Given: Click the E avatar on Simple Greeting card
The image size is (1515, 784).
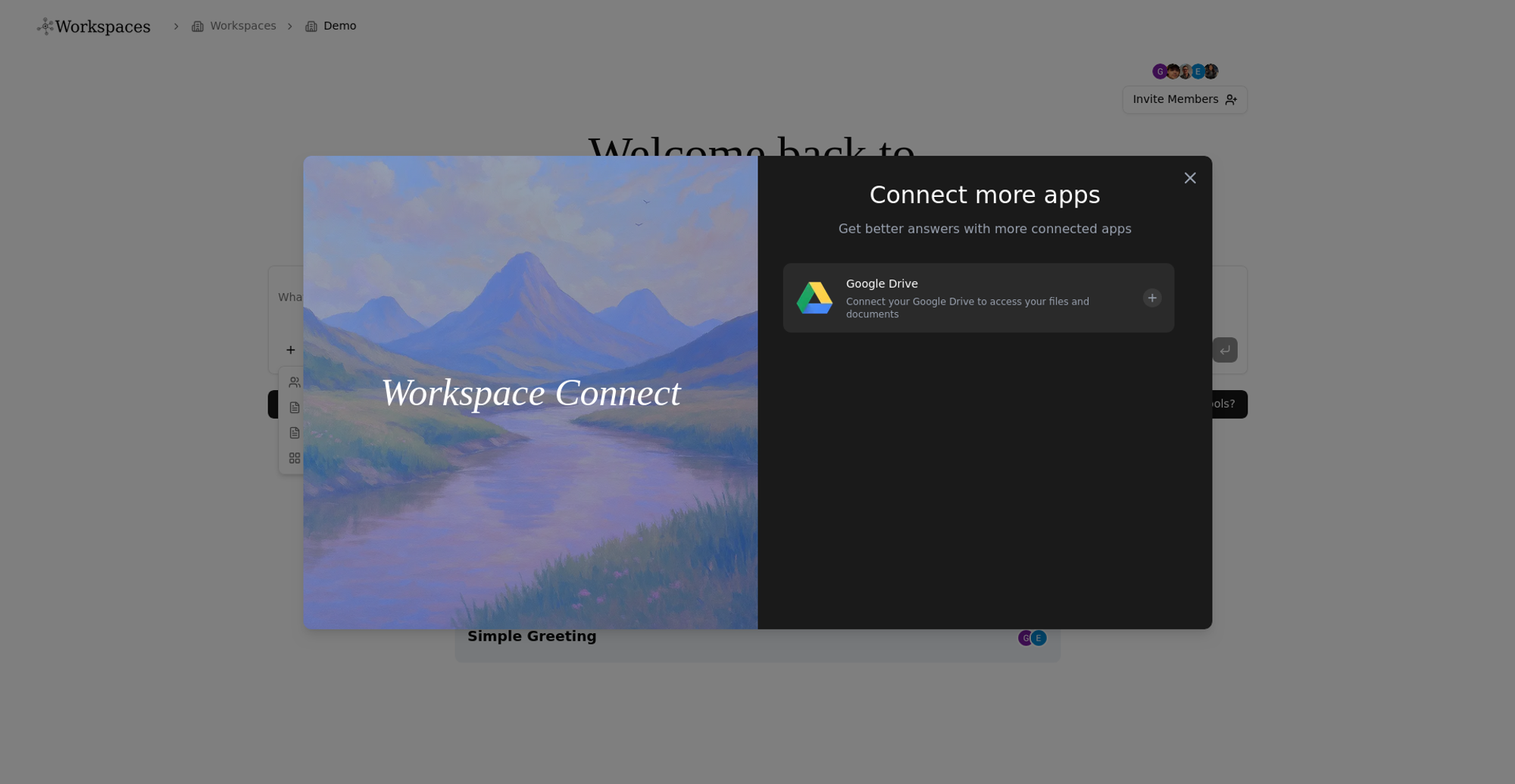Looking at the screenshot, I should [1039, 638].
